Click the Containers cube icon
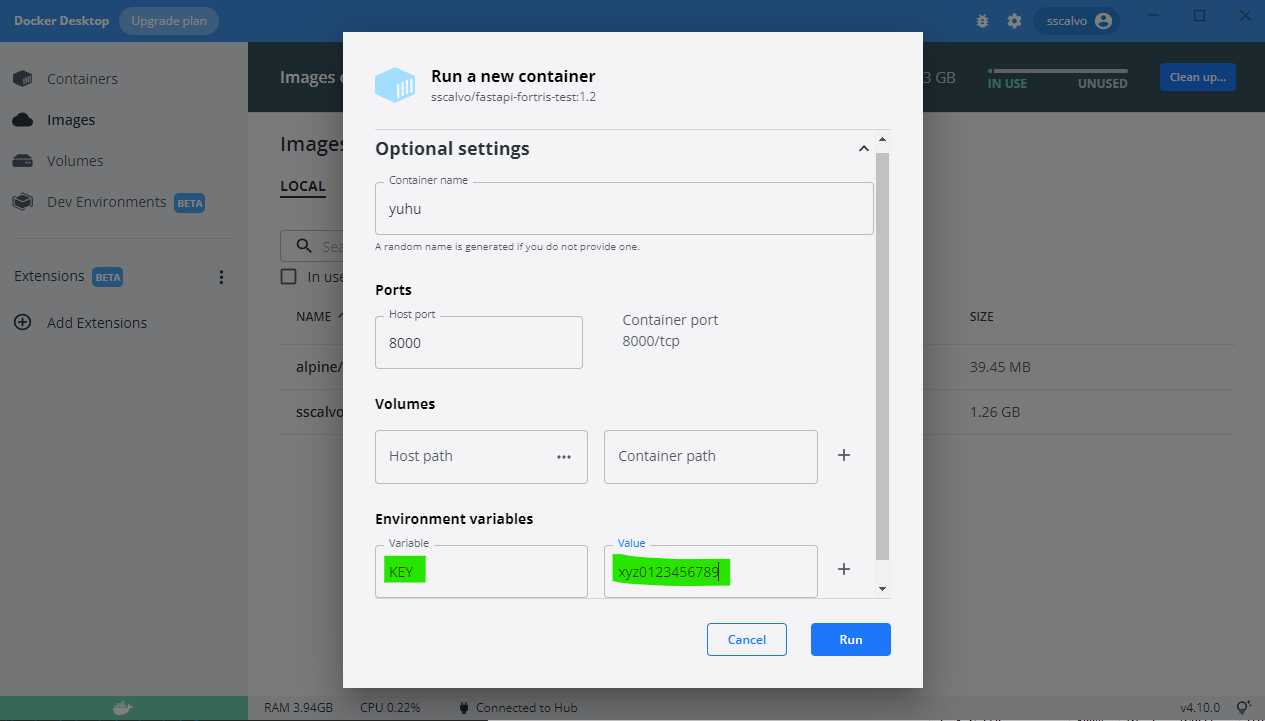Image resolution: width=1265 pixels, height=721 pixels. click(22, 79)
